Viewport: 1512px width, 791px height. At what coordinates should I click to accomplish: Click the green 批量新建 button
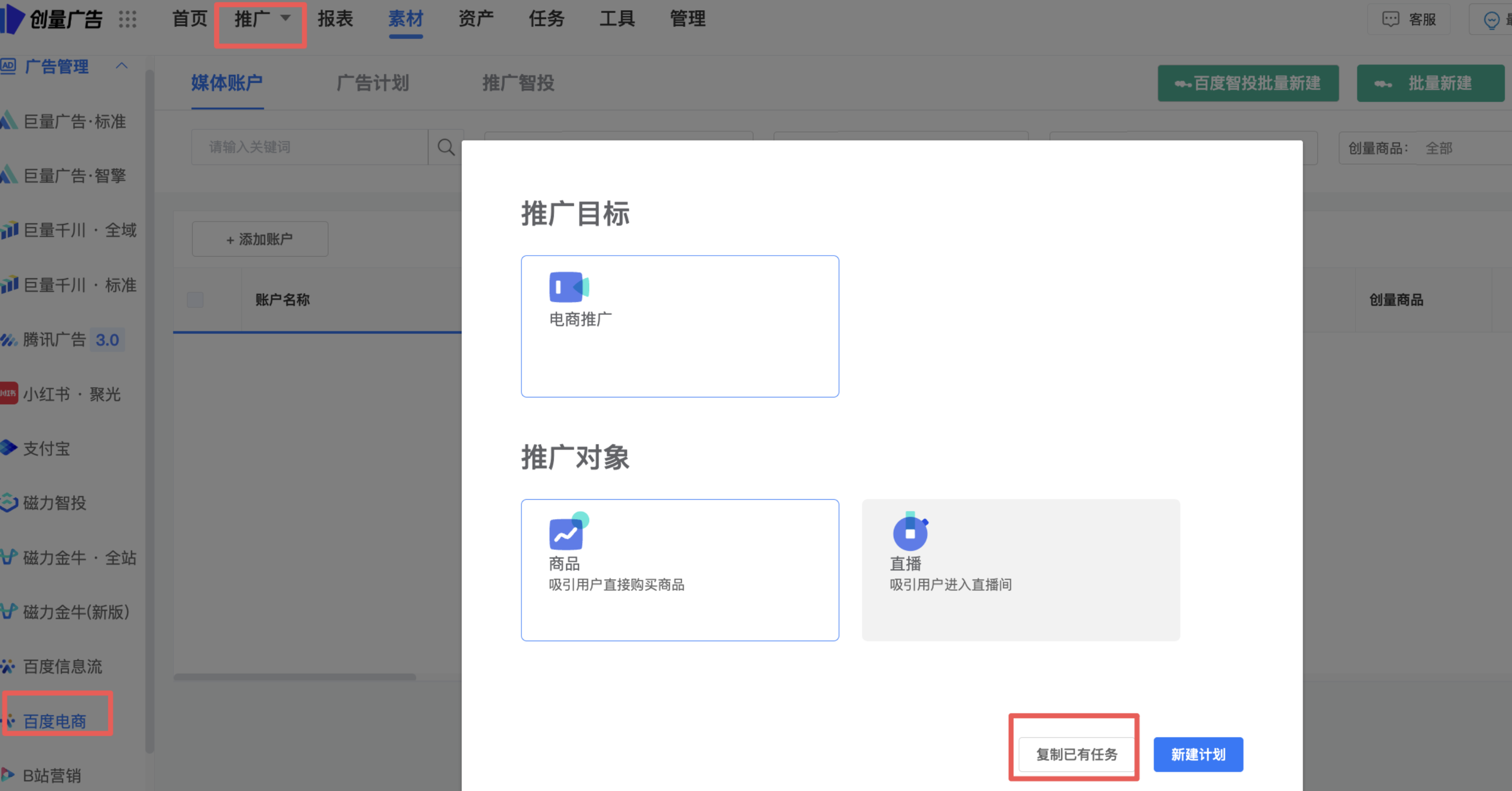pyautogui.click(x=1430, y=83)
